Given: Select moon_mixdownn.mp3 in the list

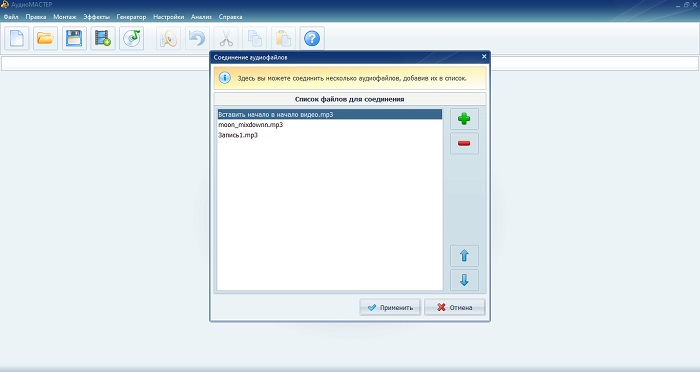Looking at the screenshot, I should [x=330, y=125].
